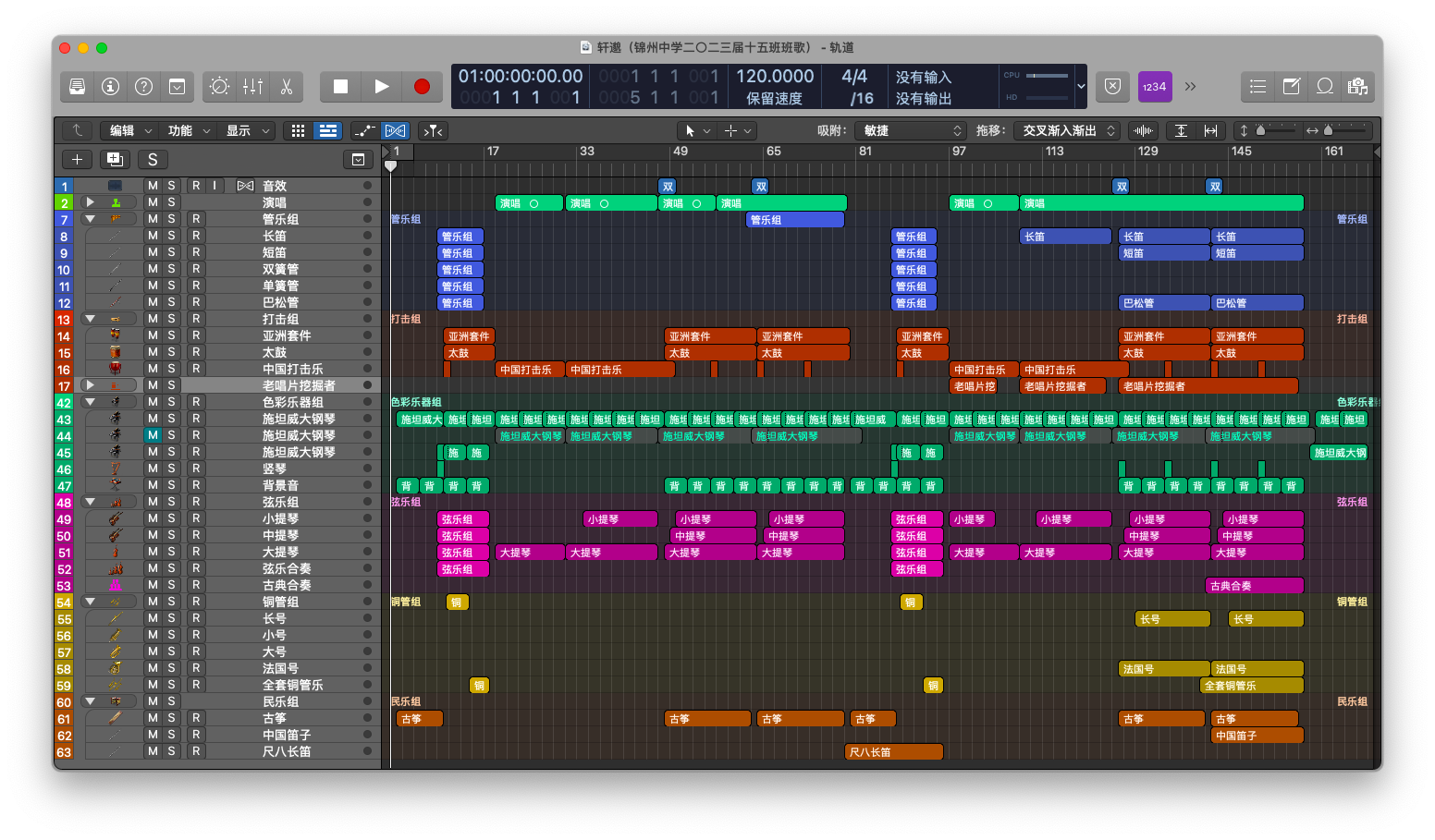Solo the 小提琴 track
This screenshot has width=1435, height=840.
[171, 518]
